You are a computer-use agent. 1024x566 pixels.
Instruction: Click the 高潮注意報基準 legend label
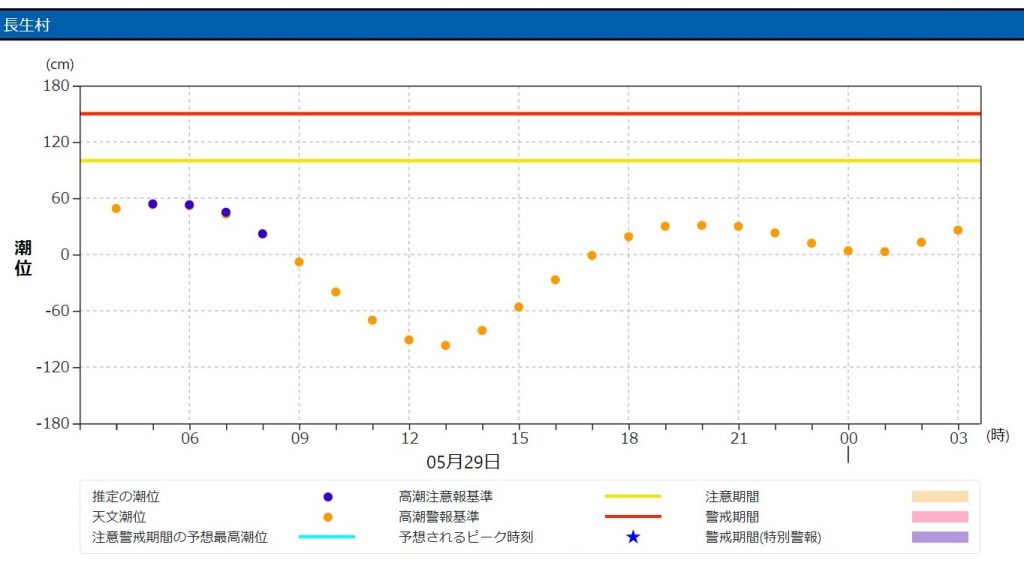click(x=445, y=497)
